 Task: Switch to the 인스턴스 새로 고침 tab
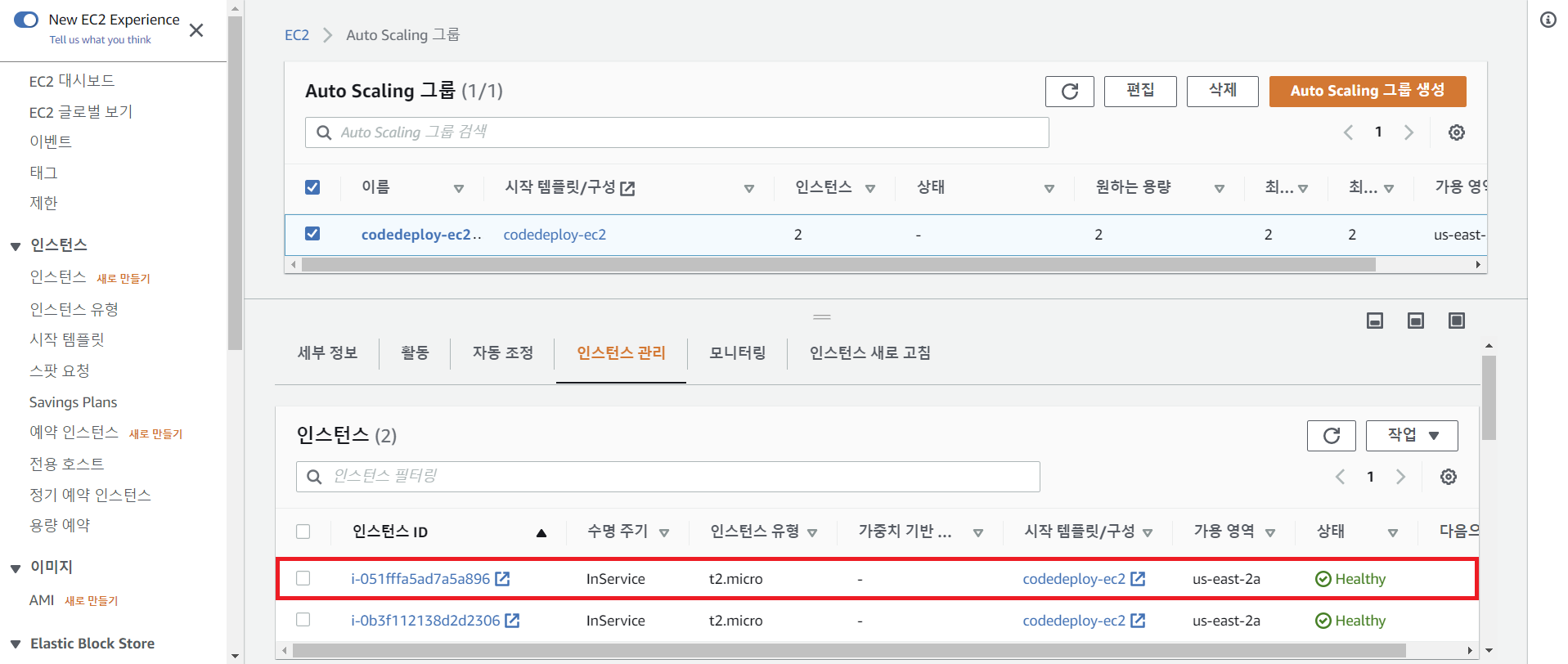click(870, 353)
